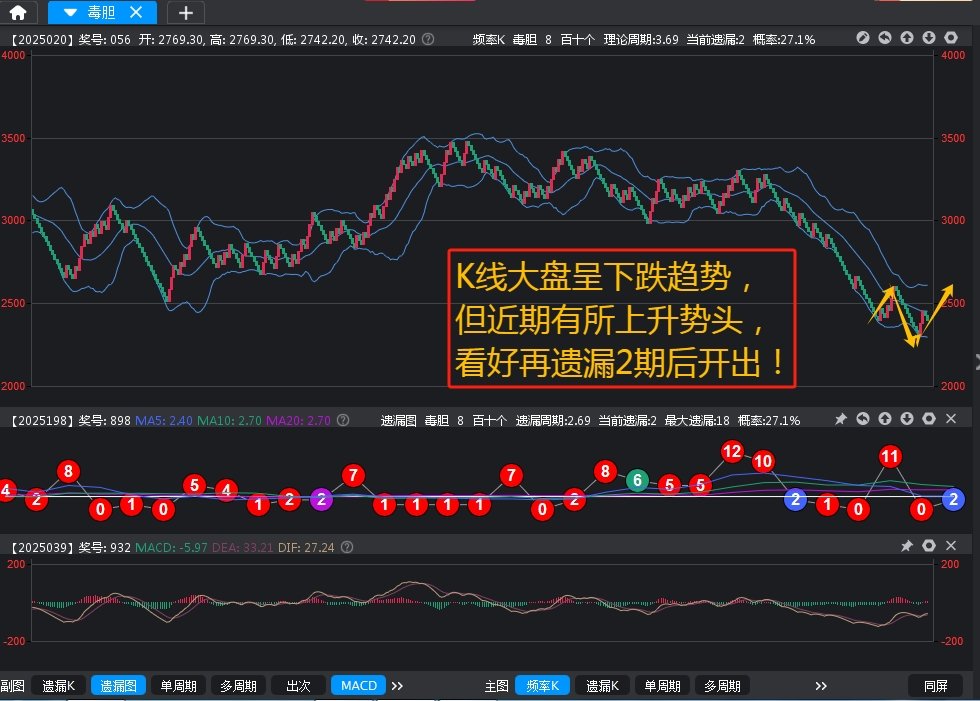Click the home icon tab

pos(18,12)
